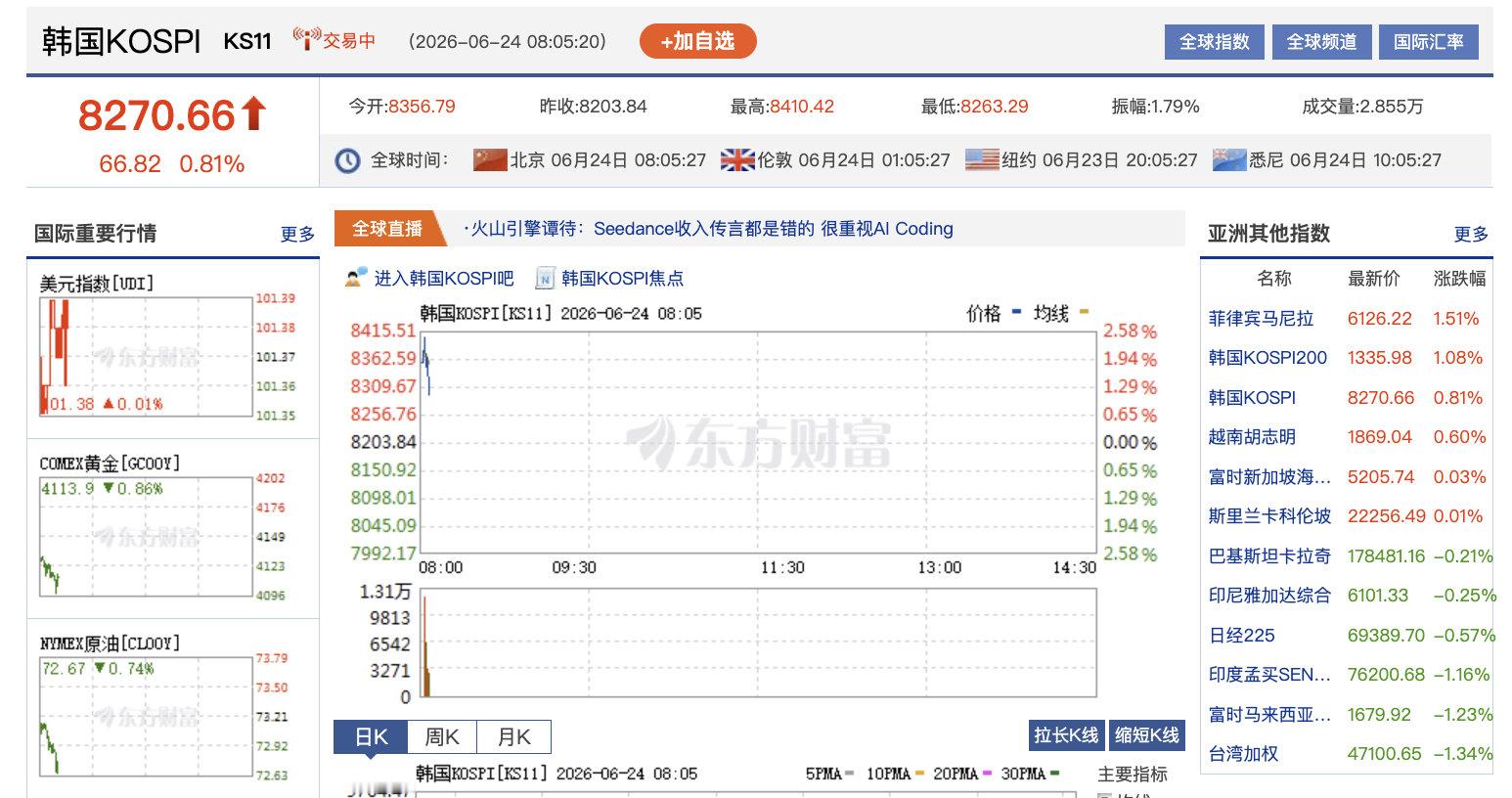The width and height of the screenshot is (1512, 798).
Task: Click the 日经225 index link
Action: [1242, 636]
